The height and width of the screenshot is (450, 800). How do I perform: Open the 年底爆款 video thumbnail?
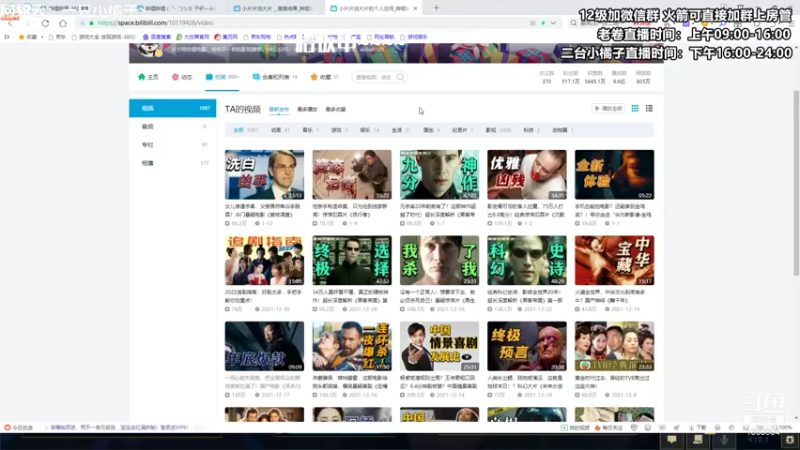pos(264,346)
